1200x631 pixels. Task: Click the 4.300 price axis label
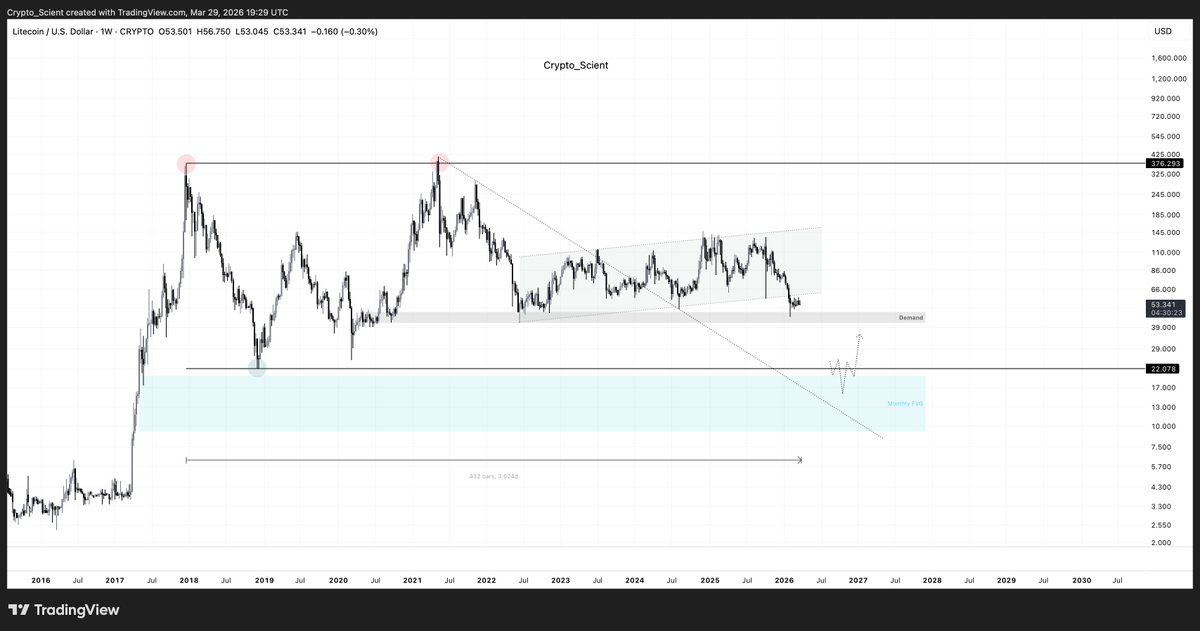point(1162,486)
